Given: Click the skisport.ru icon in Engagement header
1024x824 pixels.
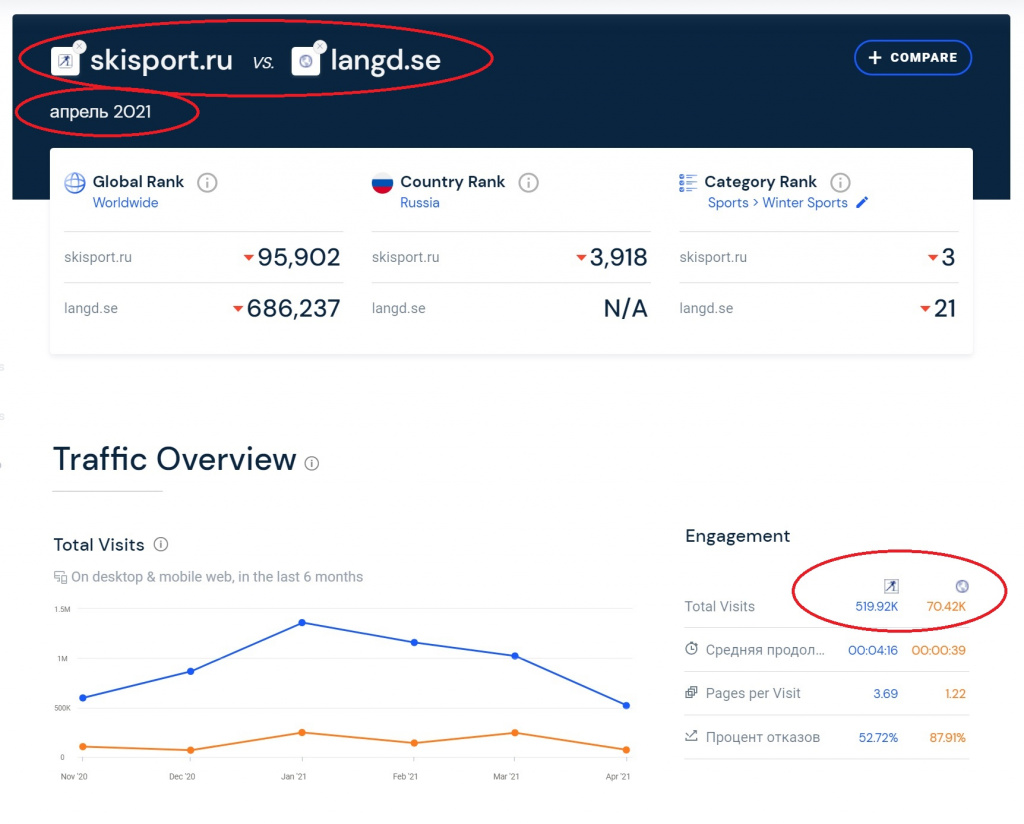Looking at the screenshot, I should tap(891, 586).
